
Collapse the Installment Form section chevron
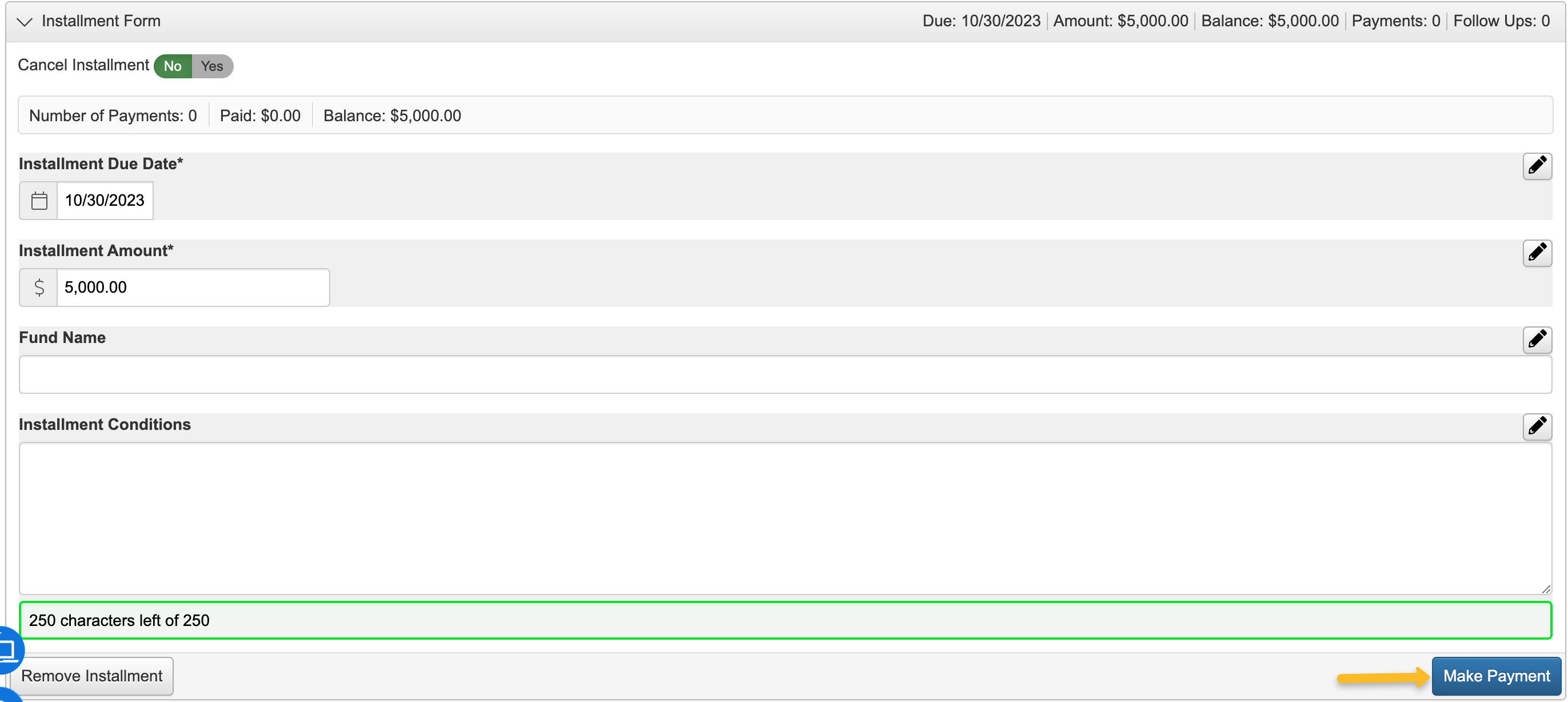(x=25, y=22)
